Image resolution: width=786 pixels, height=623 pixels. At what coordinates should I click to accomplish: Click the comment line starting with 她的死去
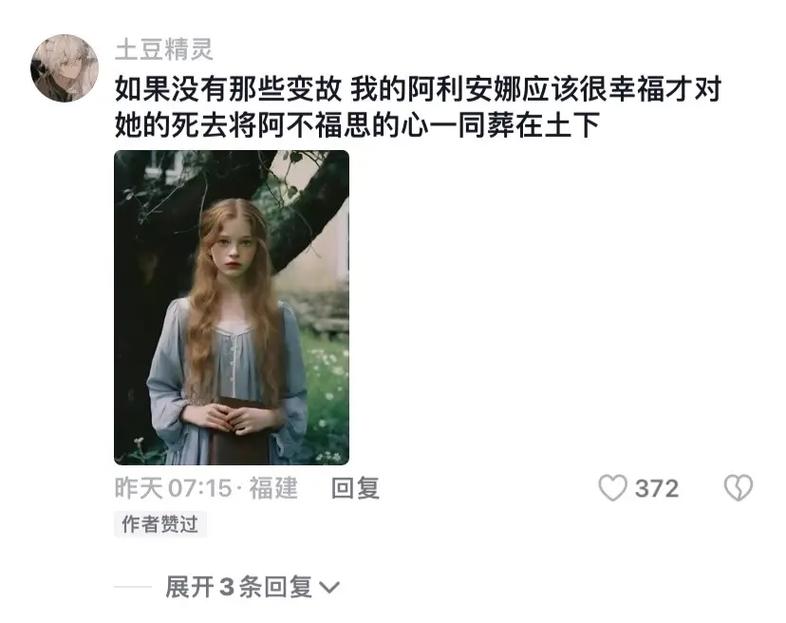[357, 125]
